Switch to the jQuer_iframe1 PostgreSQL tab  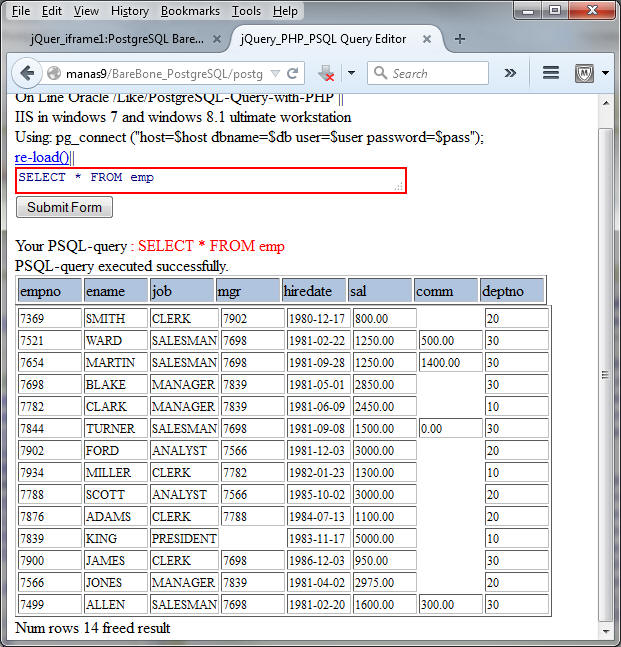click(x=116, y=39)
